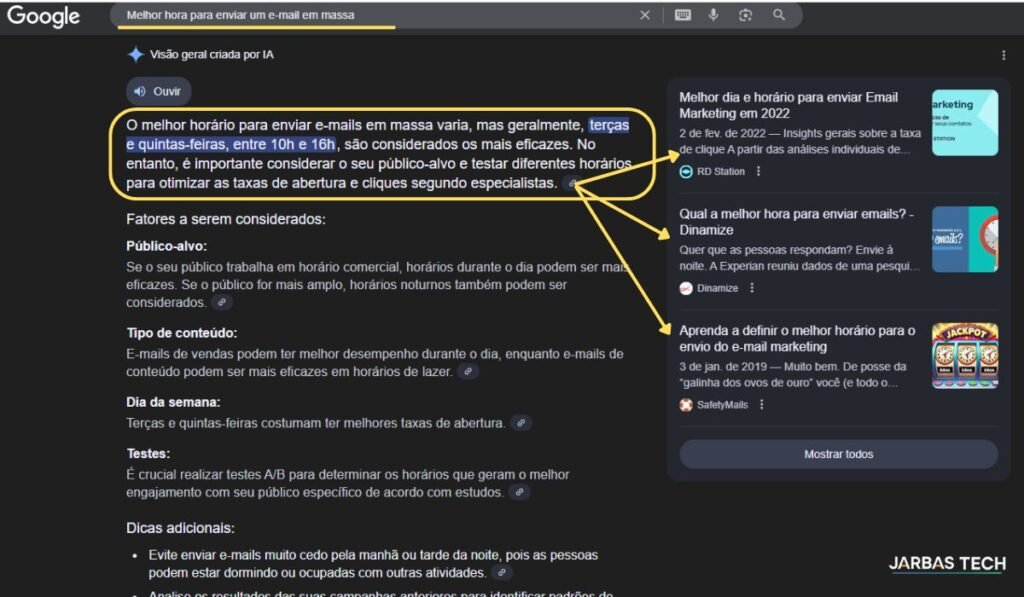Open the AI overview three-dot options menu
The width and height of the screenshot is (1024, 597).
1003,56
